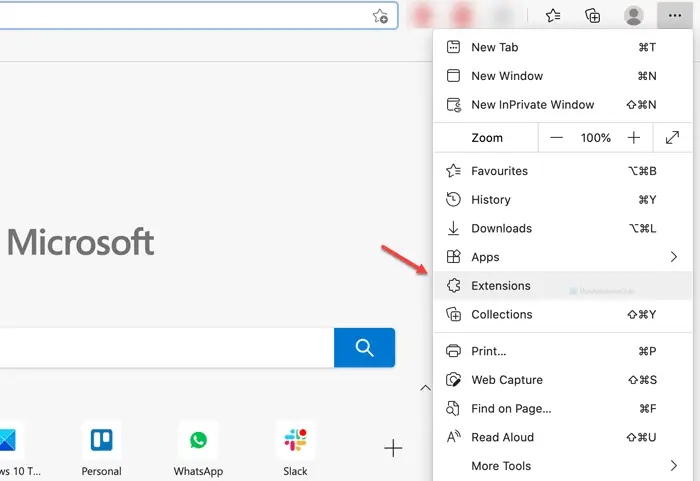The image size is (700, 481).
Task: Open the Collections toolbar button
Action: pos(592,16)
